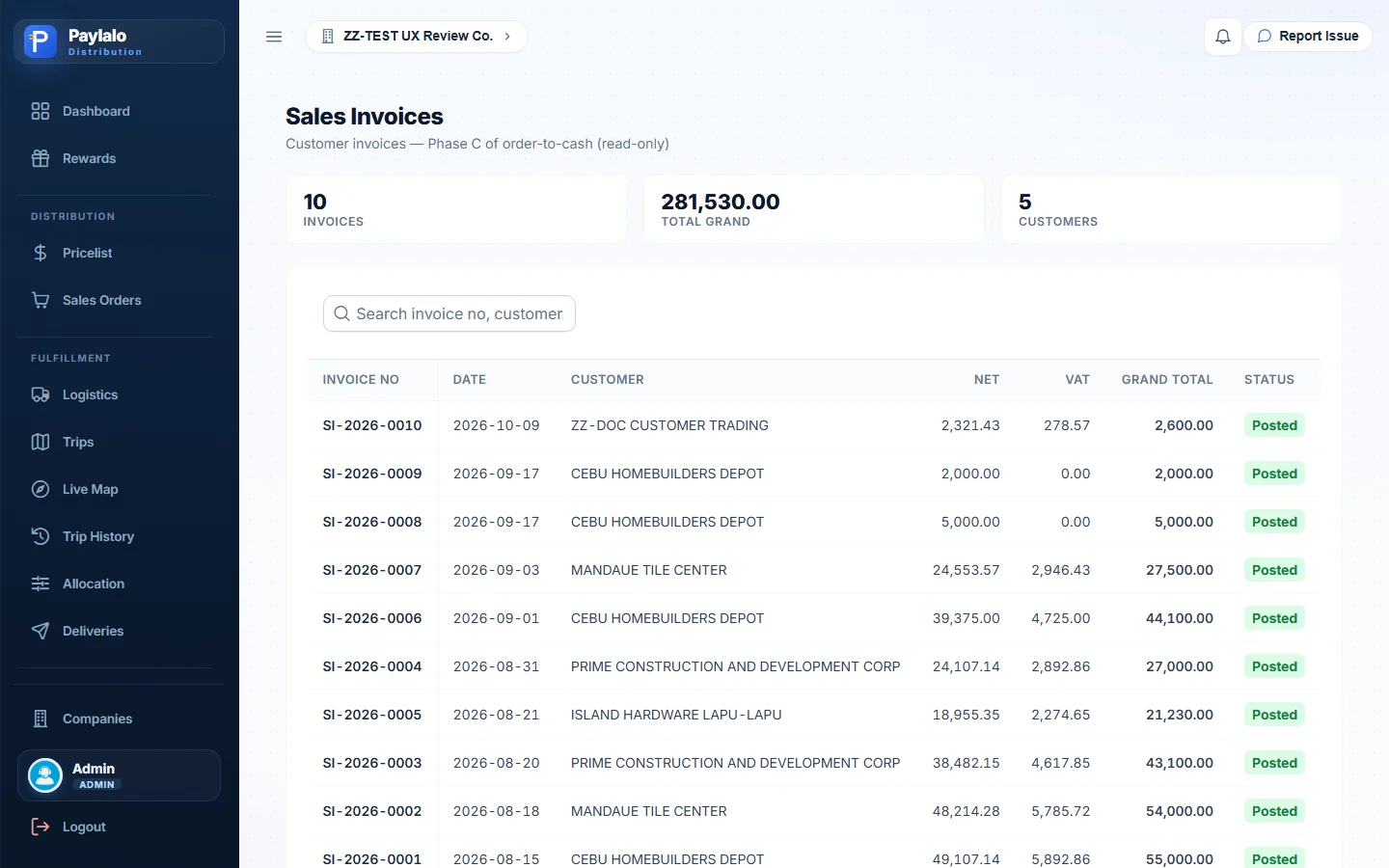The image size is (1389, 868).
Task: Open the ZZ-TEST UX Review Co. company switcher
Action: pyautogui.click(x=417, y=37)
